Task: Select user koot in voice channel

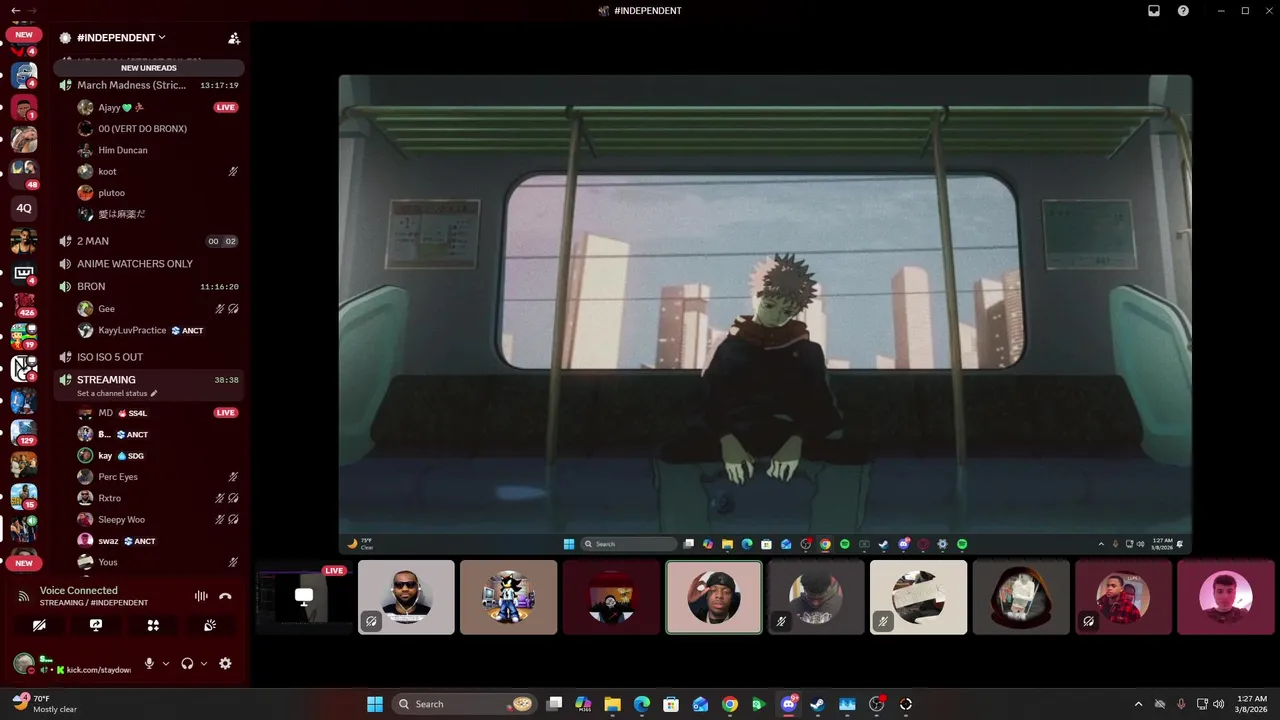Action: (107, 172)
